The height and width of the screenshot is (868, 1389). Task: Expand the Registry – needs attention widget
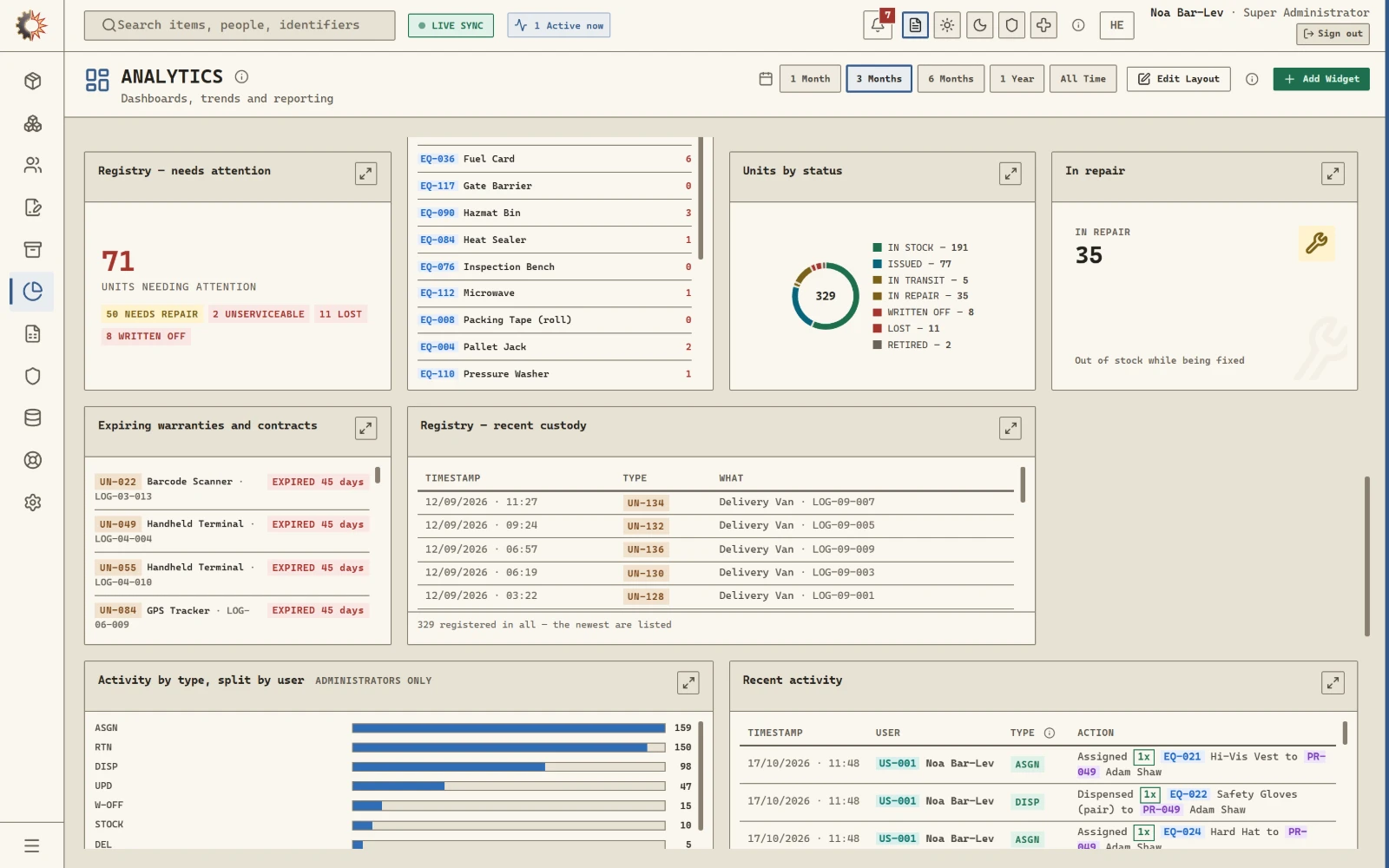[366, 174]
